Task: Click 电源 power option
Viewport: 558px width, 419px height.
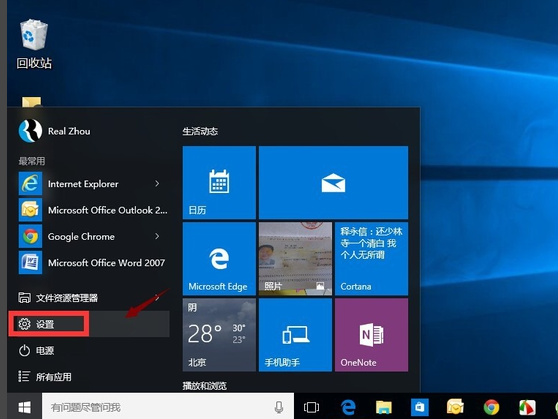Action: coord(89,351)
